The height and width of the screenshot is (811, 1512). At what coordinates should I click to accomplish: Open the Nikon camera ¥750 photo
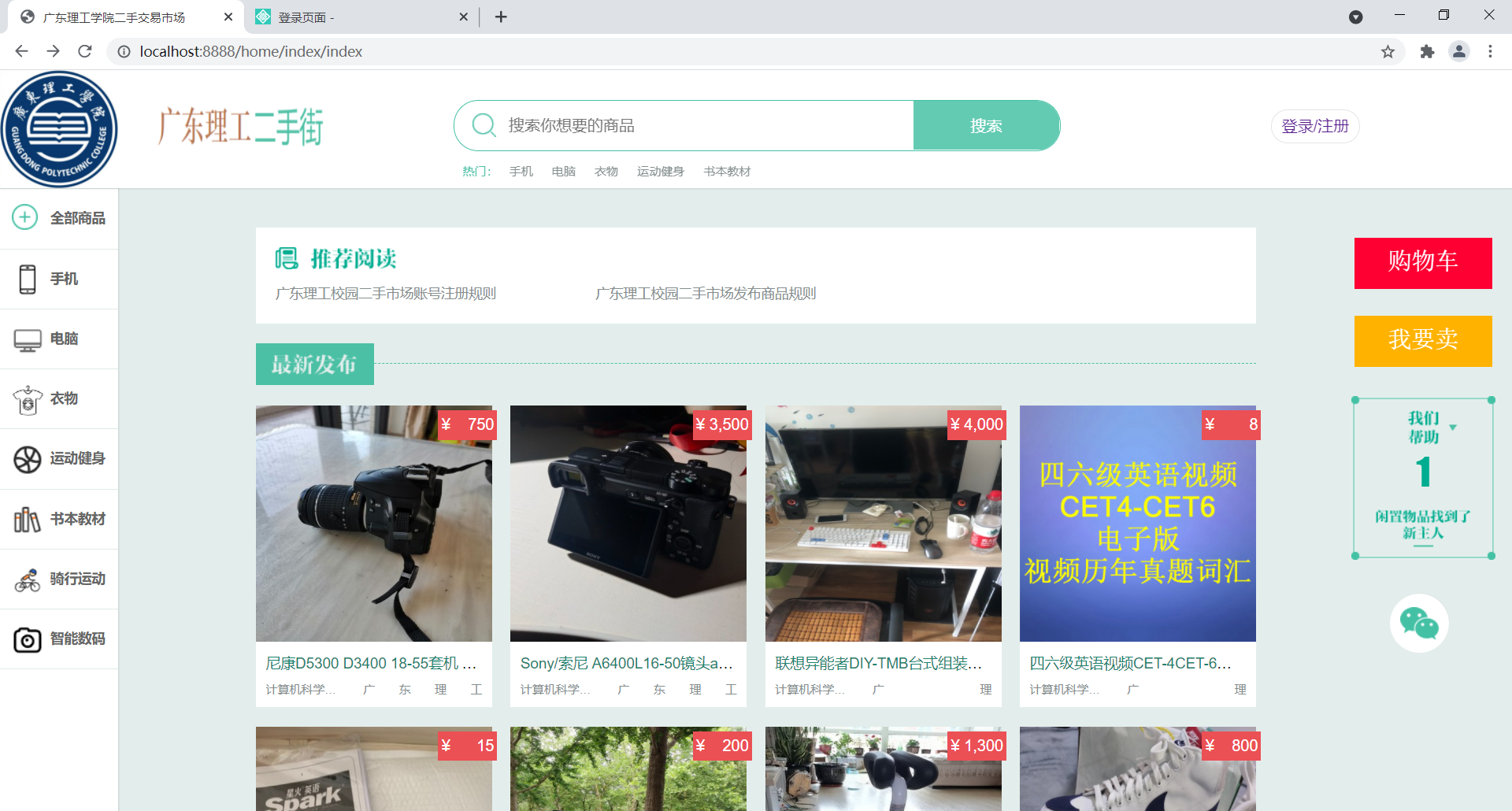click(x=374, y=524)
